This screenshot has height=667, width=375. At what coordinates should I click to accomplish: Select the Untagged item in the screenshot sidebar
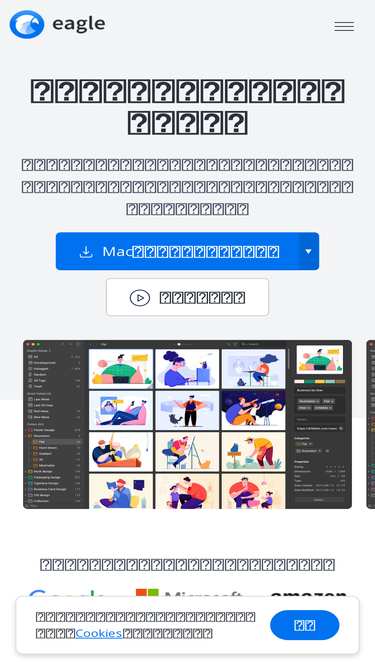[x=54, y=368]
